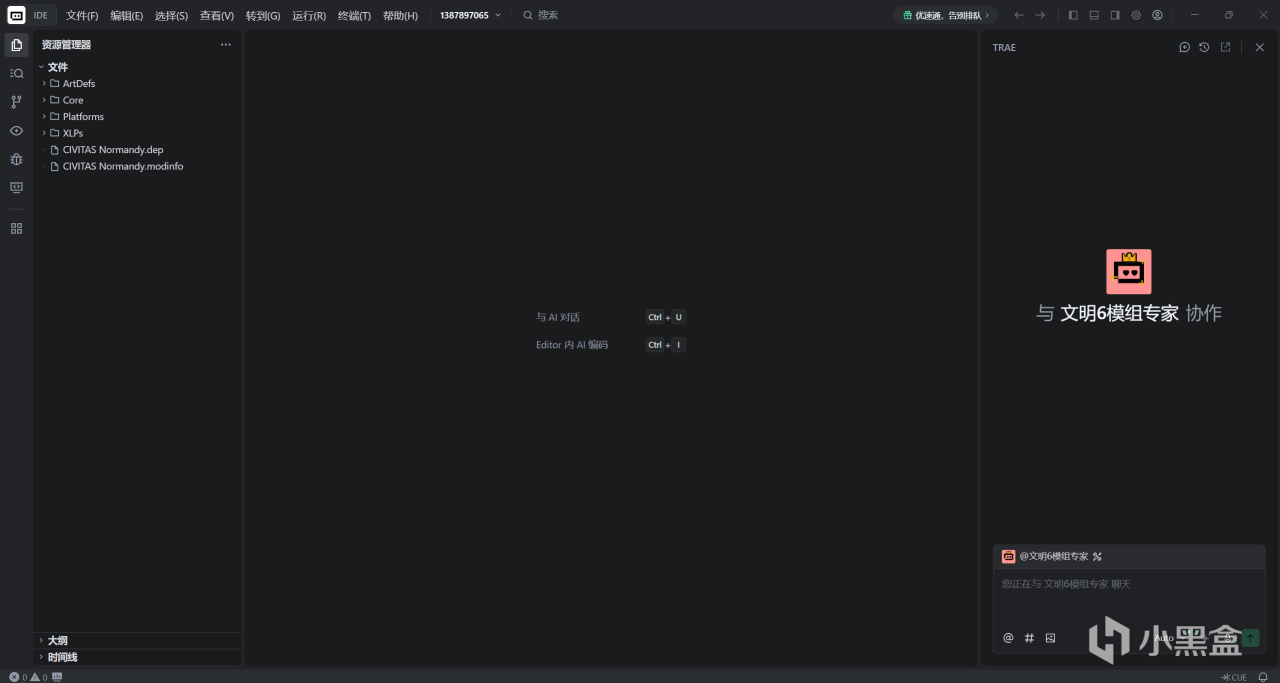
Task: Click the TRAE panel title
Action: 1004,47
